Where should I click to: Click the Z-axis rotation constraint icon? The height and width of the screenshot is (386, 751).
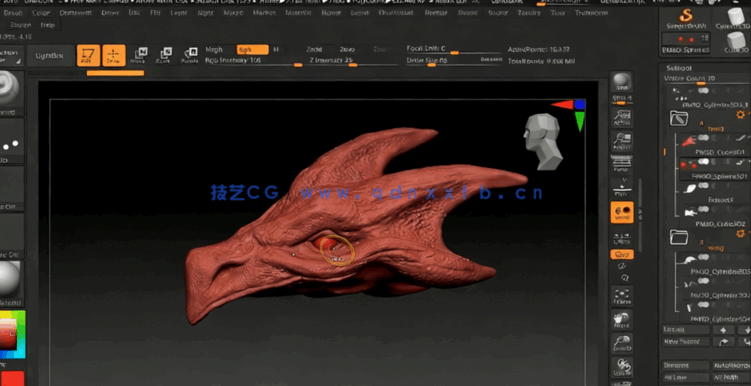coord(625,278)
